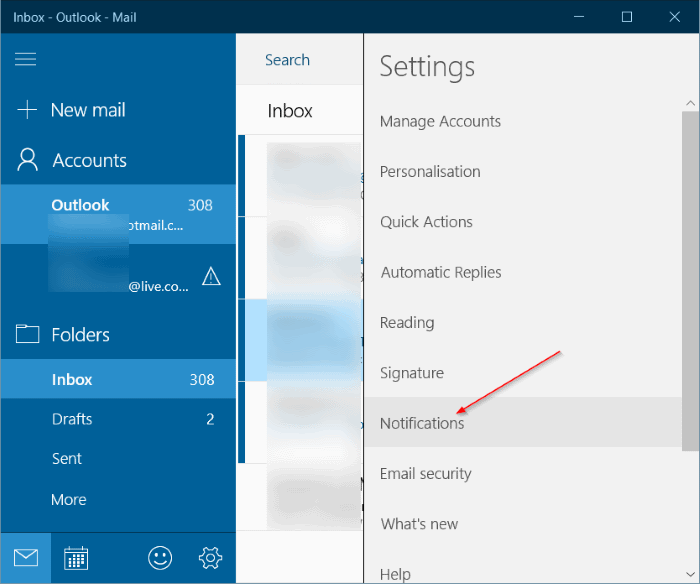Click the Folders folder icon
The width and height of the screenshot is (700, 584).
27,334
